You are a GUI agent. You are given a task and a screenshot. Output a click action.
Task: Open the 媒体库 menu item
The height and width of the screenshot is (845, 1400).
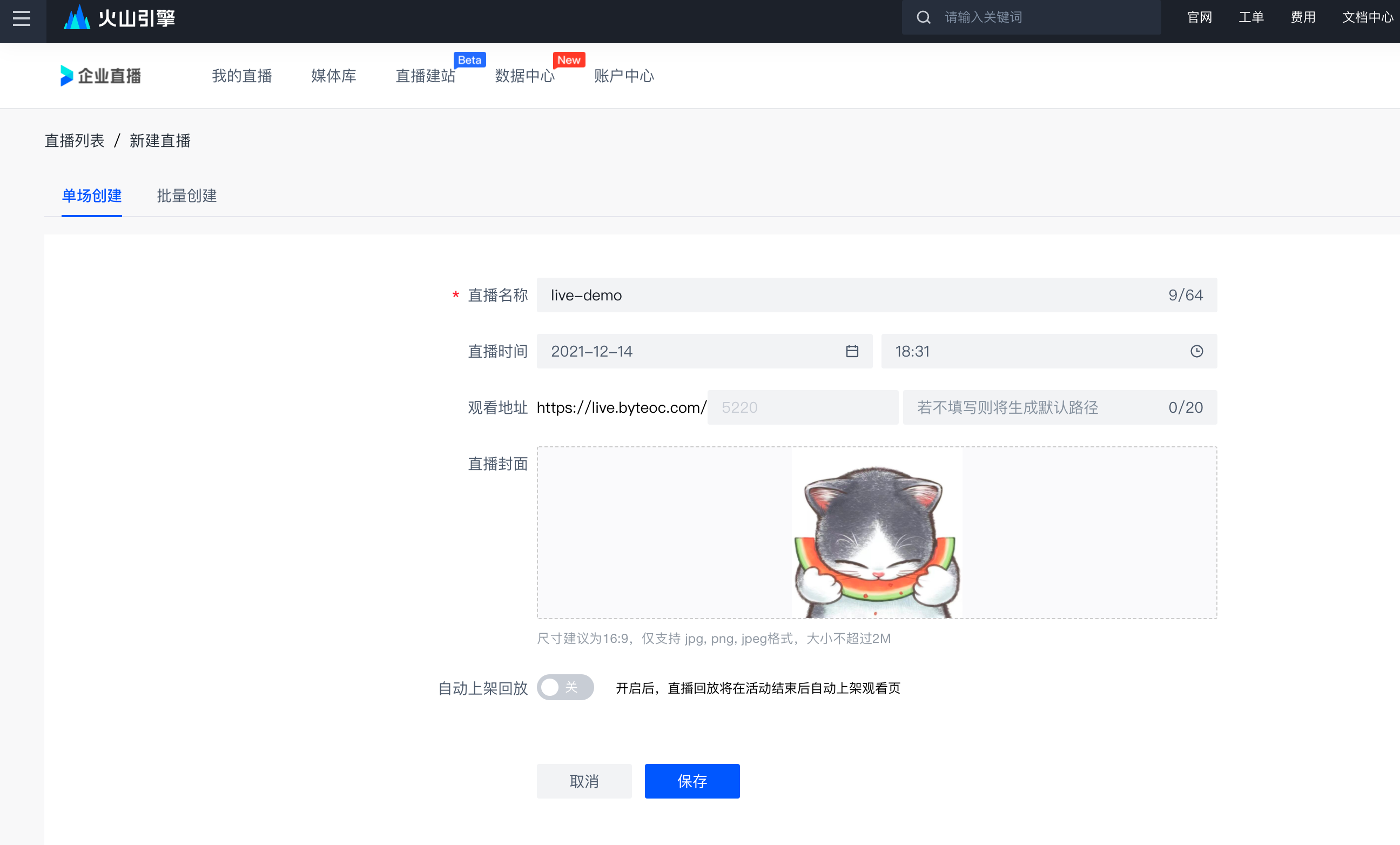[x=333, y=76]
